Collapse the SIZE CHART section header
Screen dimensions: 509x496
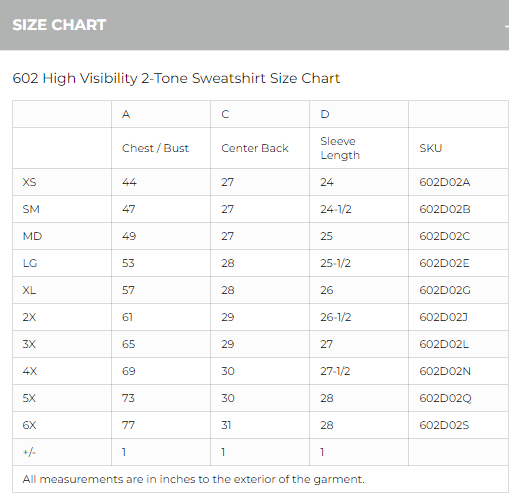pyautogui.click(x=254, y=25)
